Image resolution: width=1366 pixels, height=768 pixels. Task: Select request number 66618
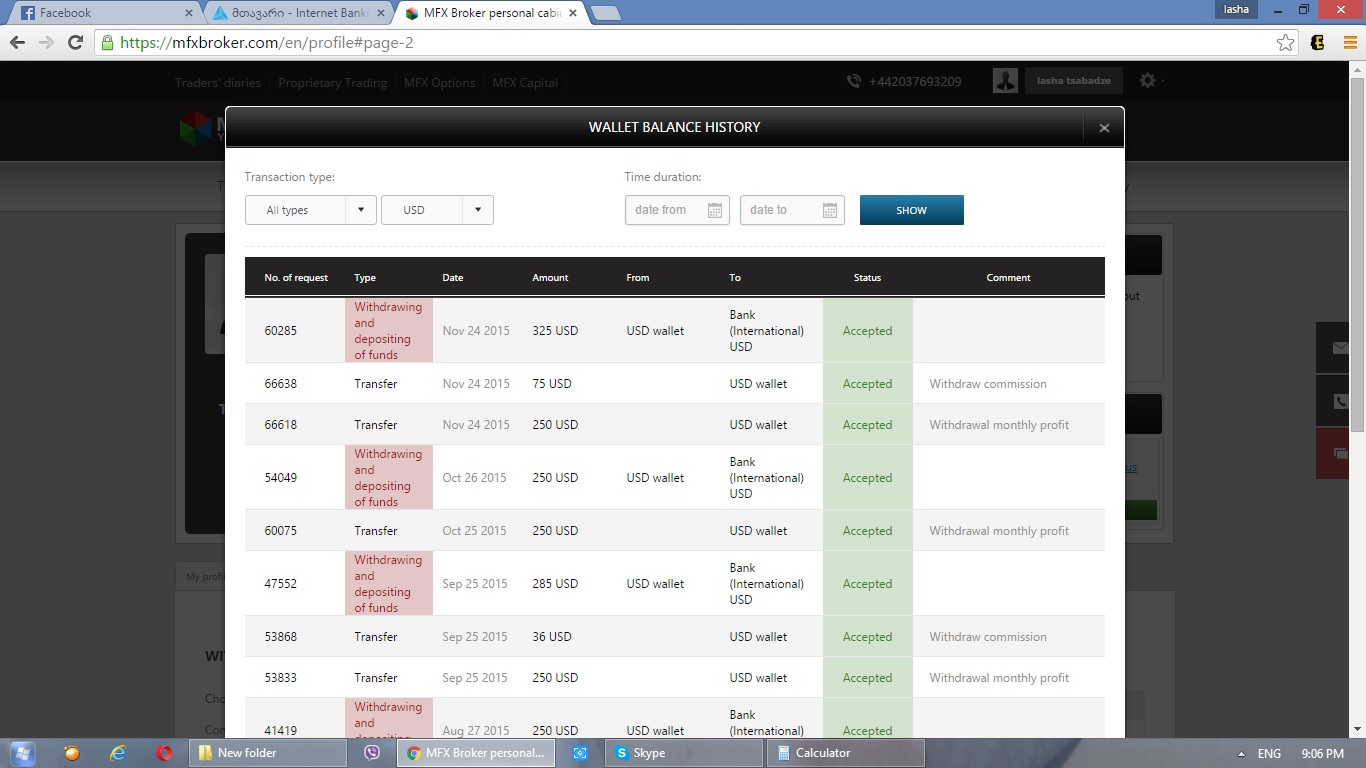pos(281,425)
